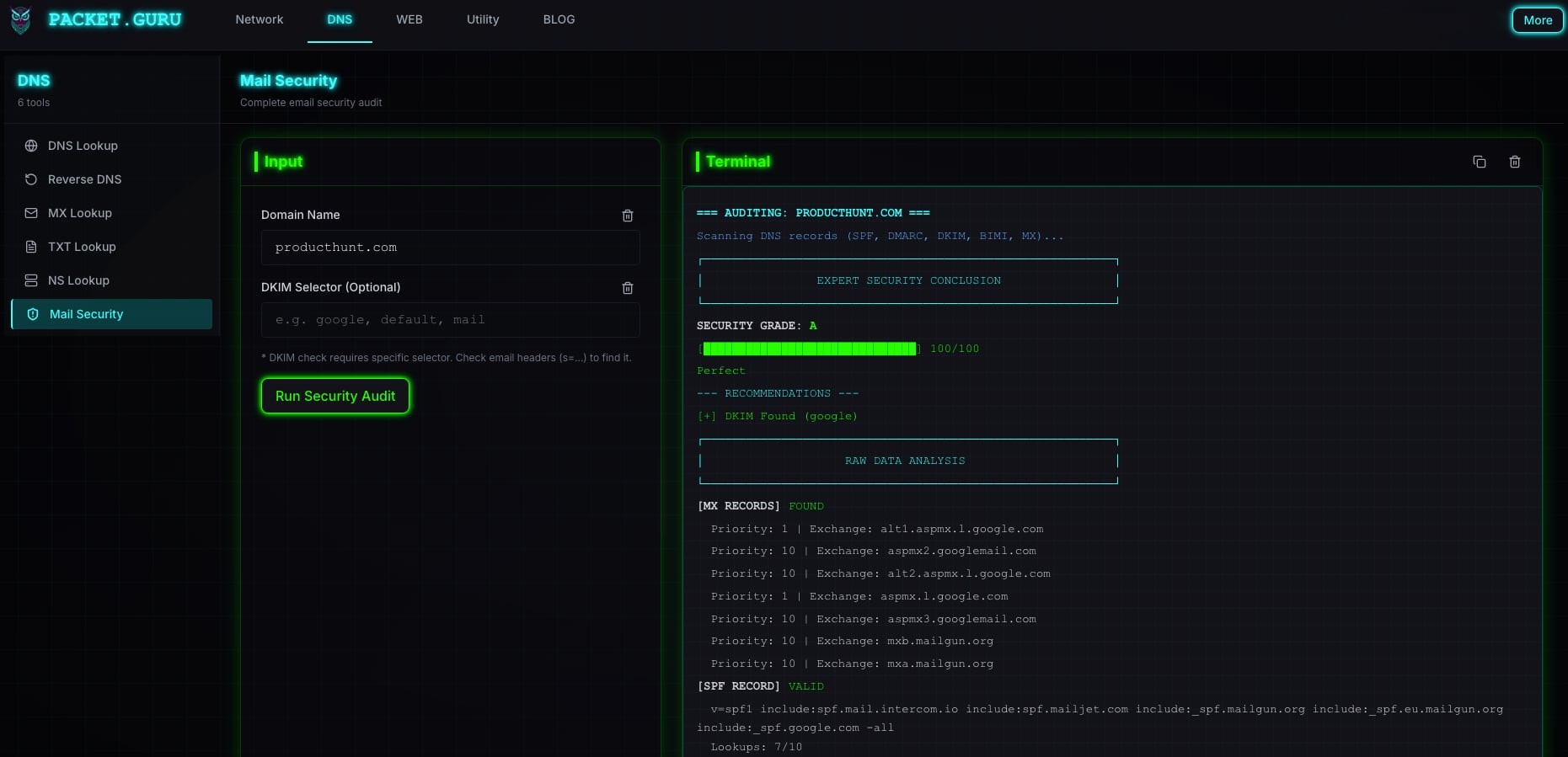Viewport: 1568px width, 757px height.
Task: Click 'Complete email security audit' subtitle
Action: 311,103
